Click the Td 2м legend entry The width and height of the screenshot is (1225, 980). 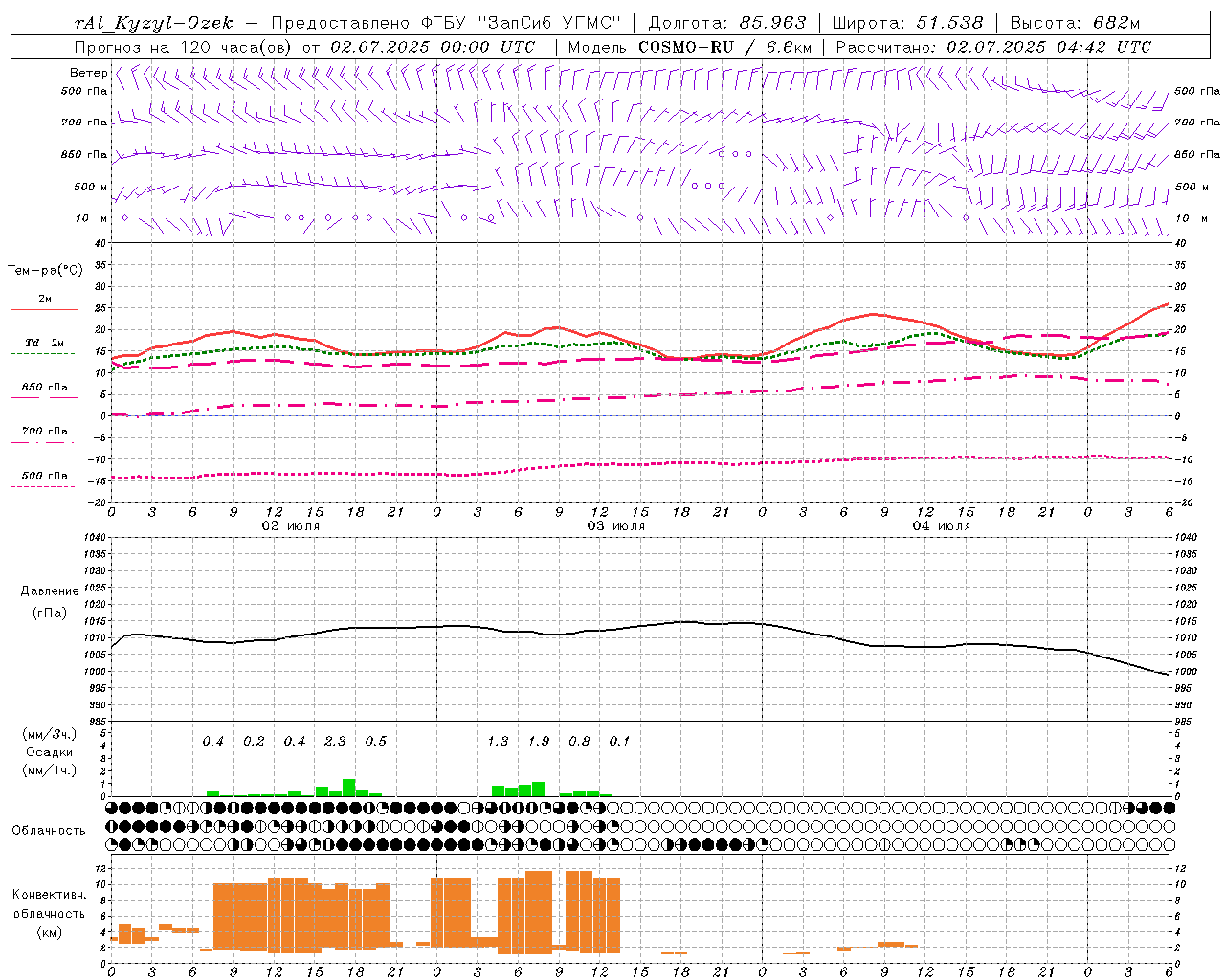(44, 343)
